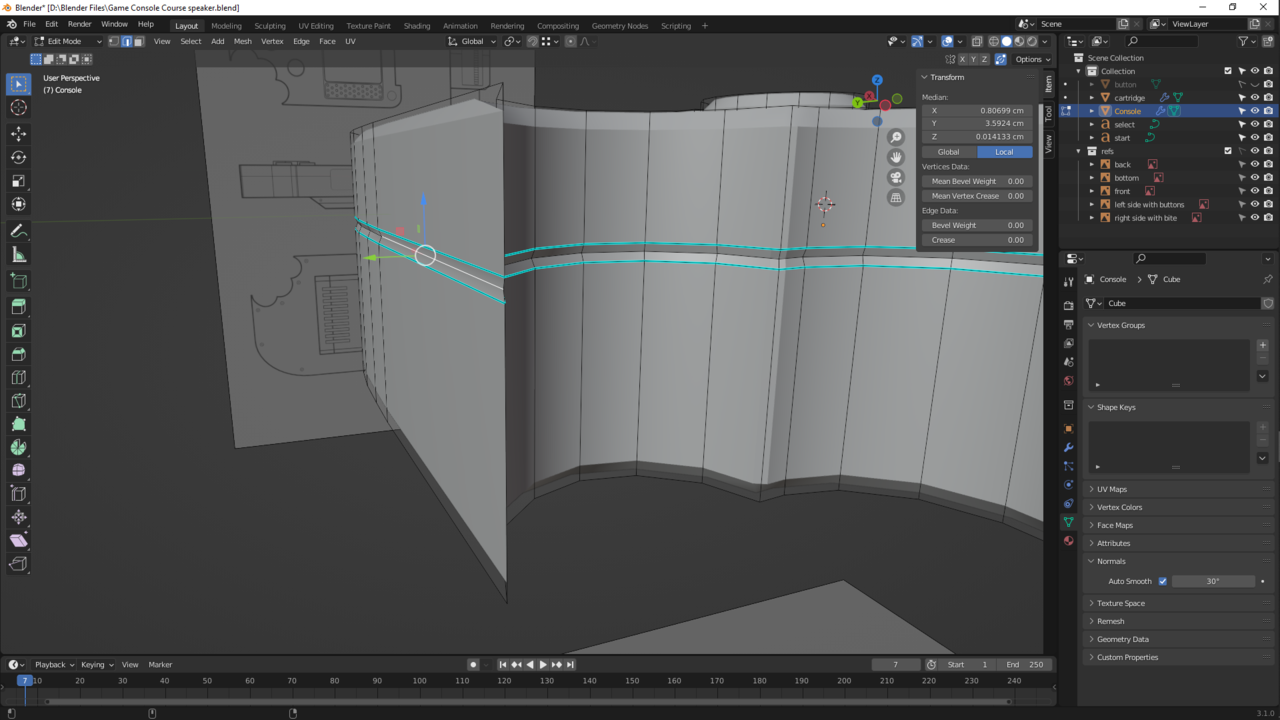Select the Knife tool

tap(18, 400)
